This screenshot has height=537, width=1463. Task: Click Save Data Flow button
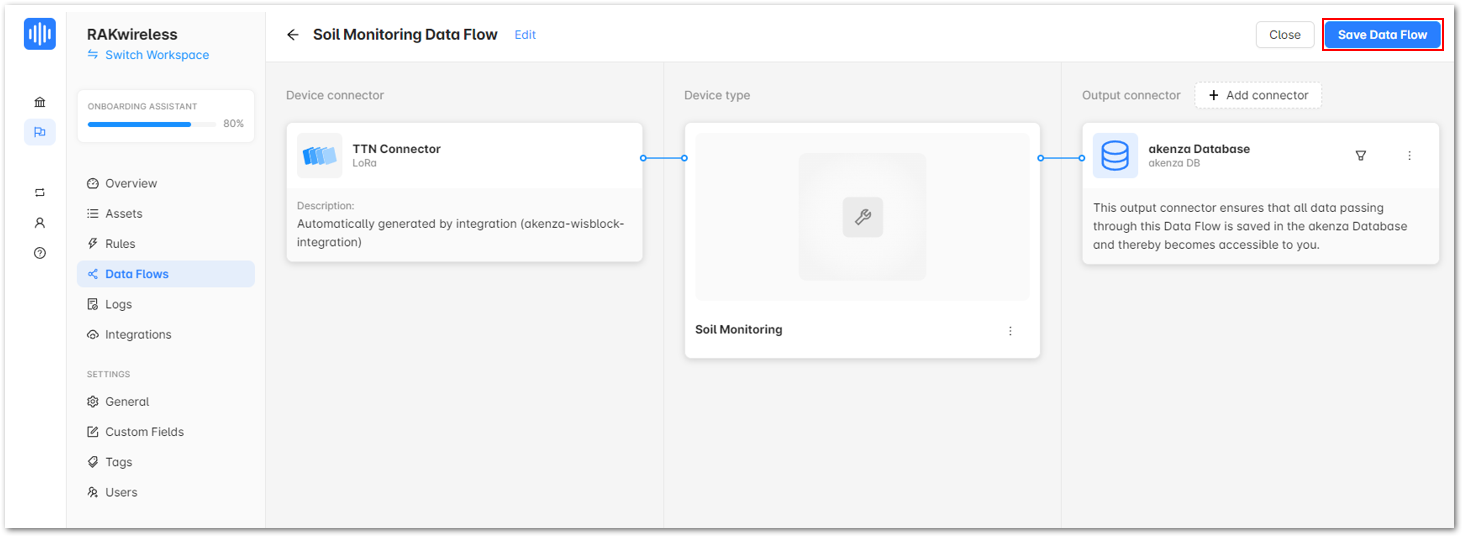(1382, 35)
